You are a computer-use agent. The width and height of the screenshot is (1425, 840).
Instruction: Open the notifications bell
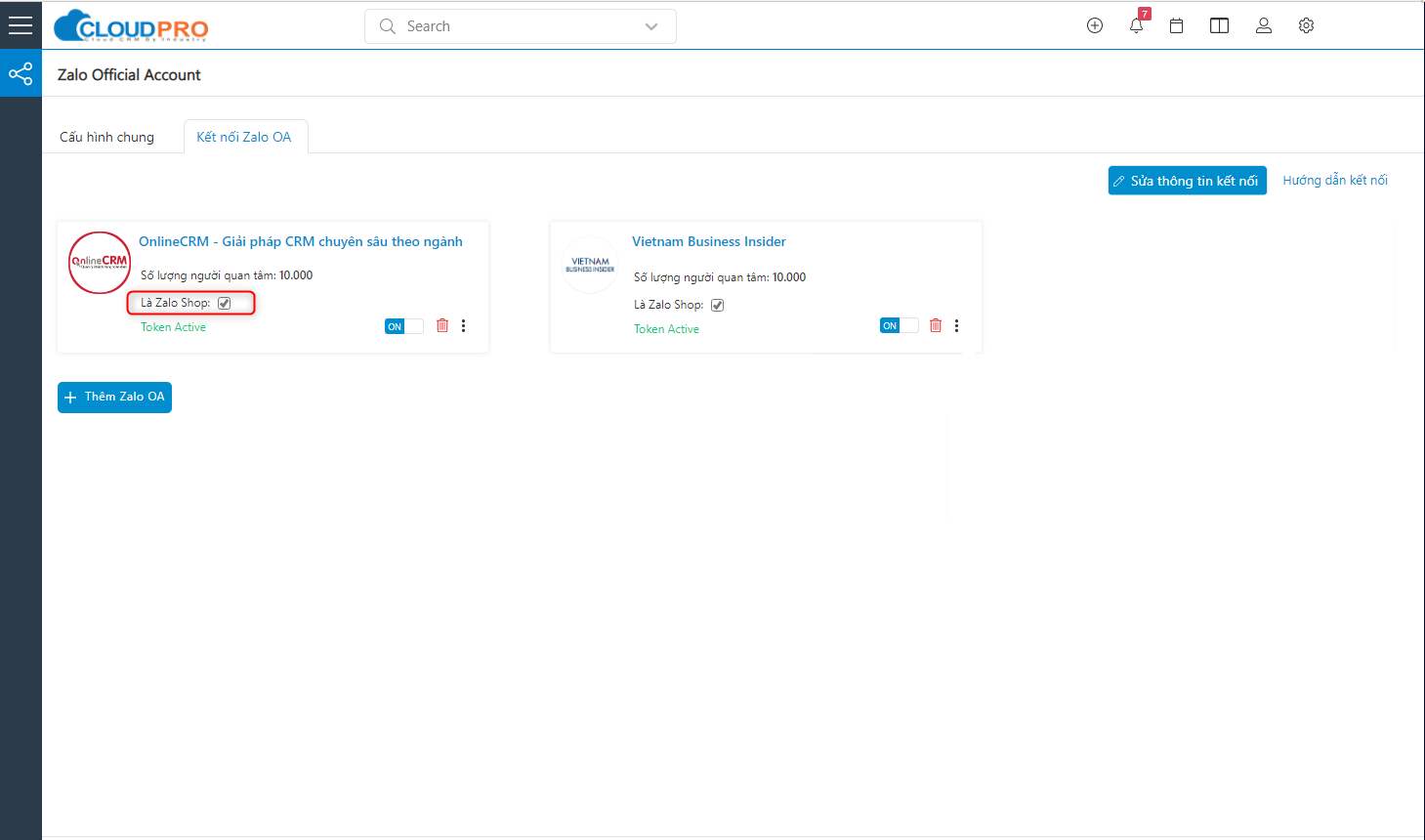[1137, 25]
